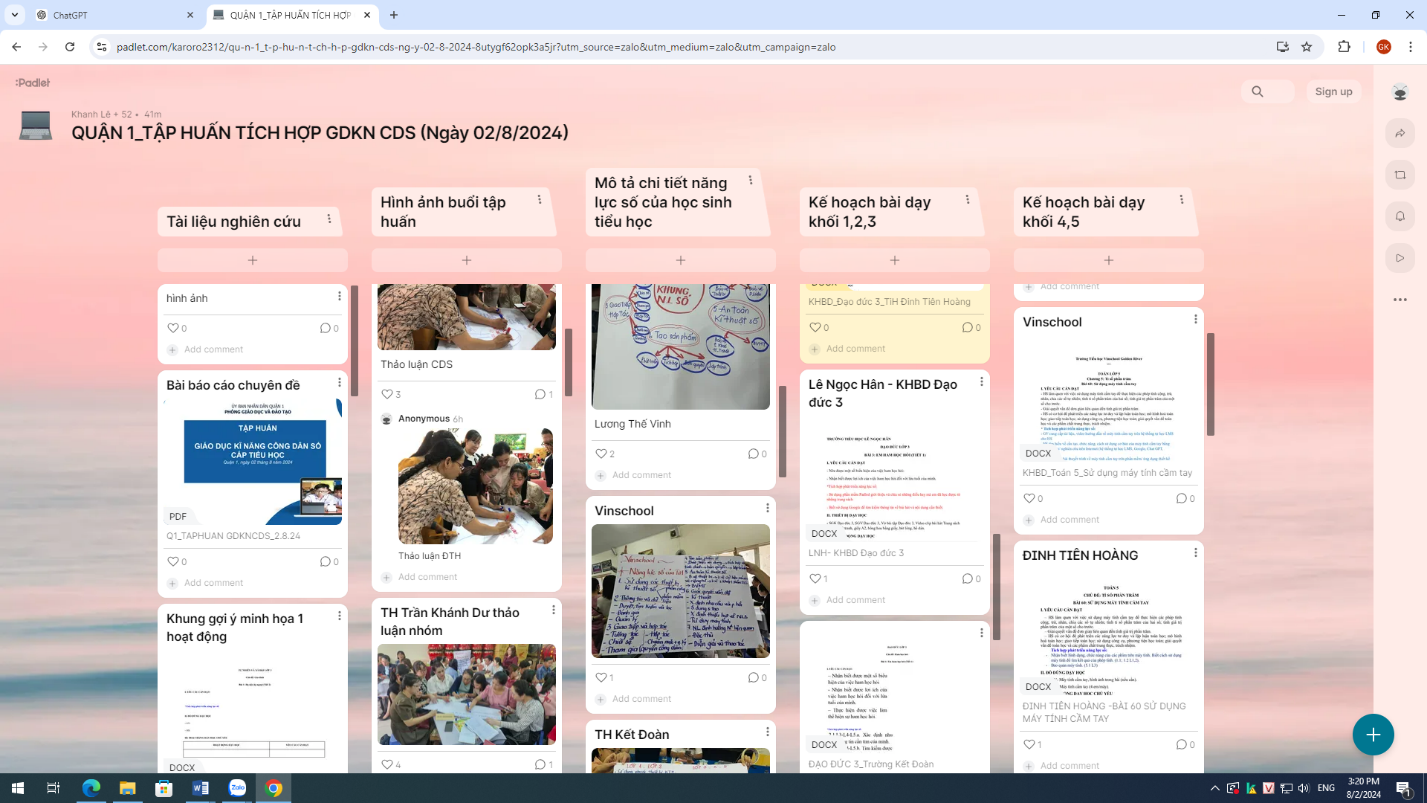
Task: Like the KHBD_Toán 5 máy tính cầm tay post
Action: (1029, 498)
